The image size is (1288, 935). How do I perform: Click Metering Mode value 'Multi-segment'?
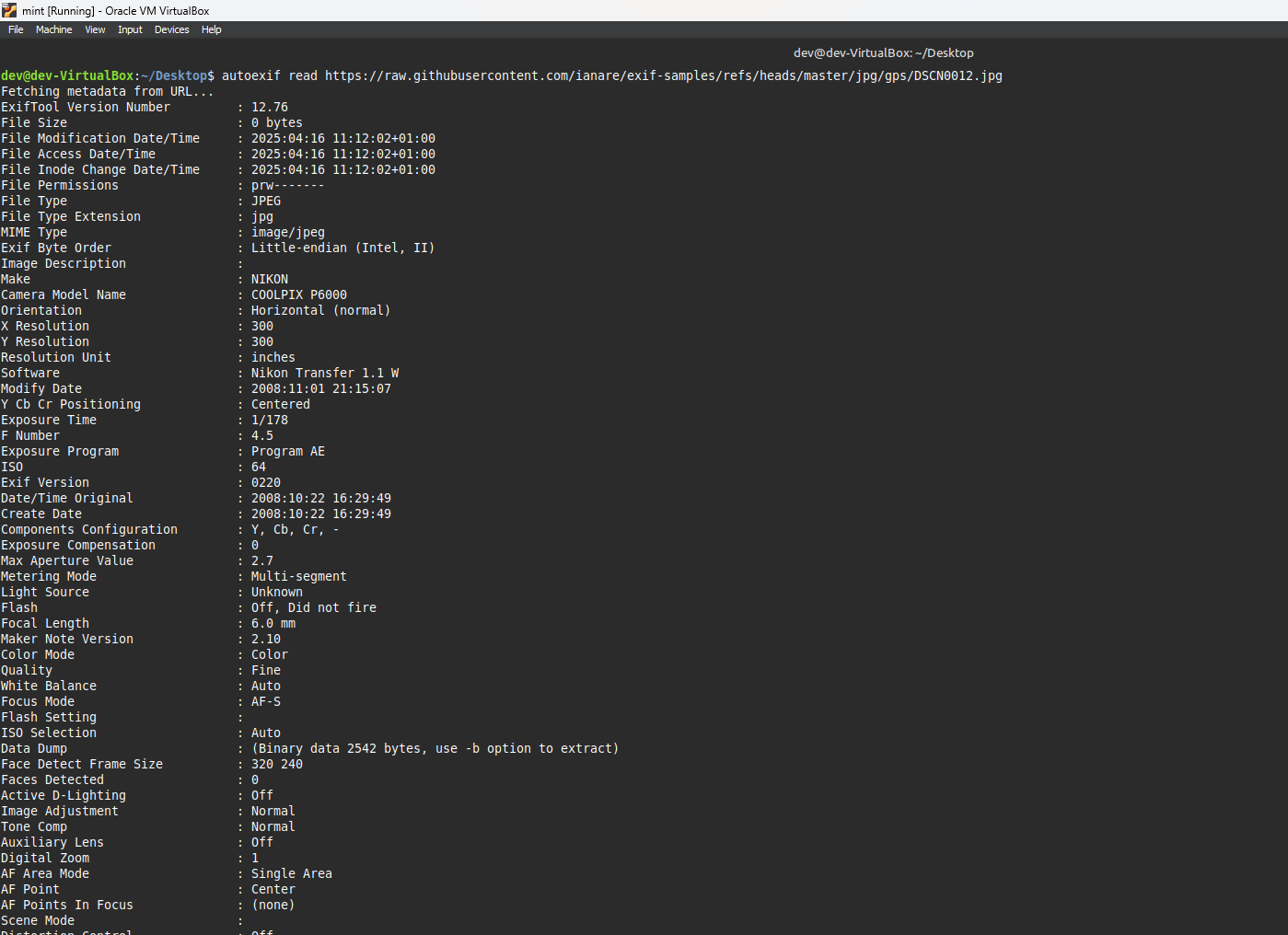point(299,576)
